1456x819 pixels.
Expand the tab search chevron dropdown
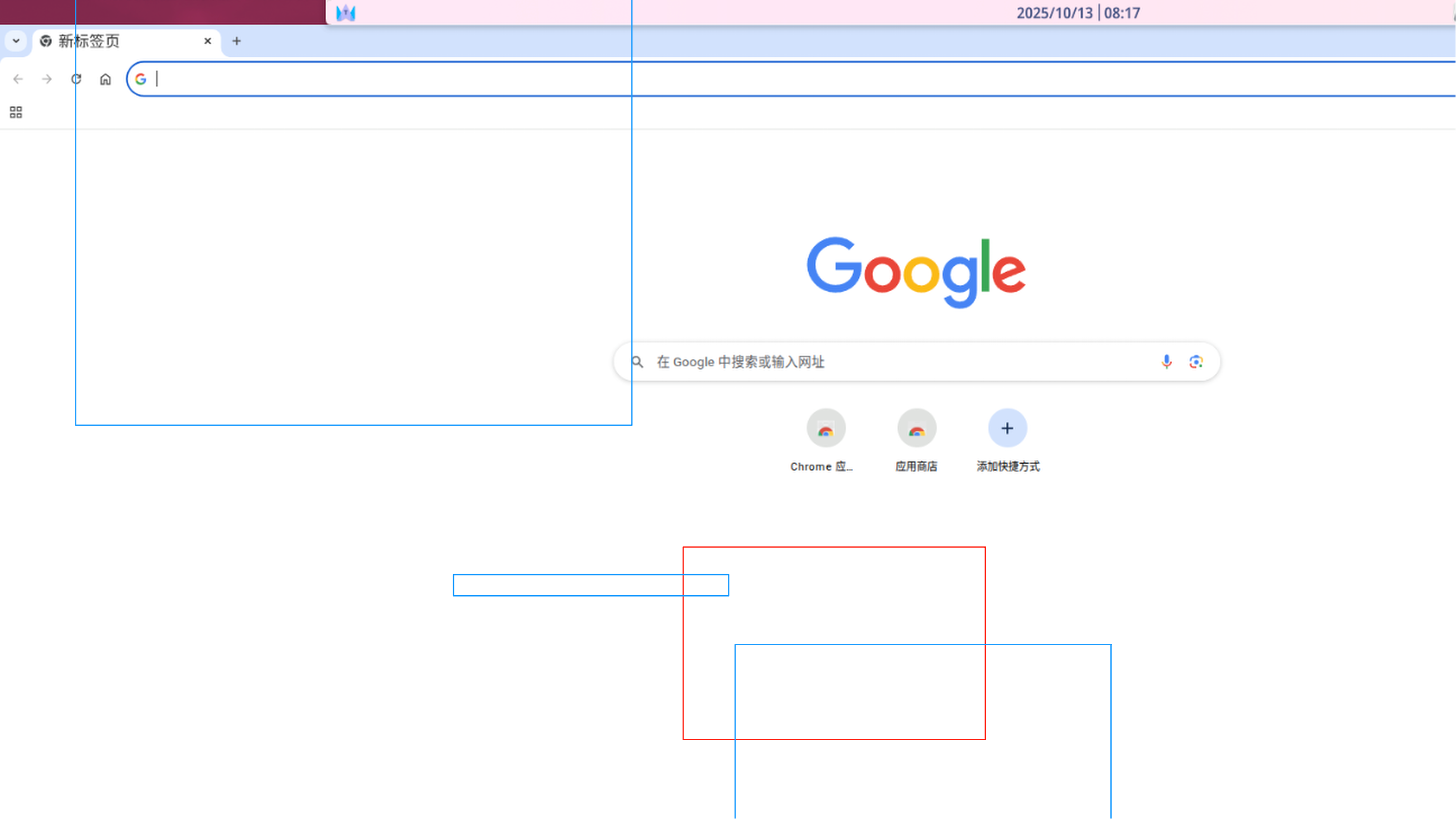16,41
